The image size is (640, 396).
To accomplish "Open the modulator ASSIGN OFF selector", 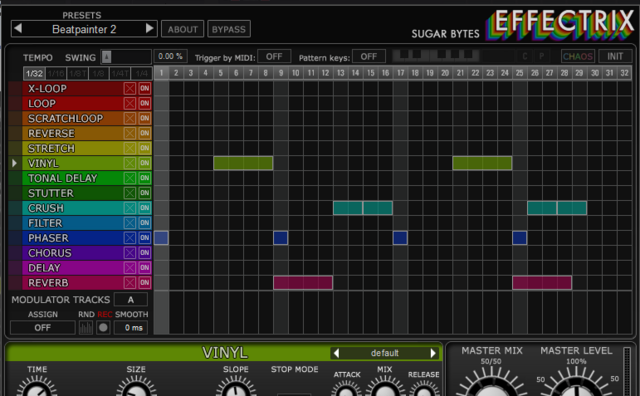I will (42, 327).
